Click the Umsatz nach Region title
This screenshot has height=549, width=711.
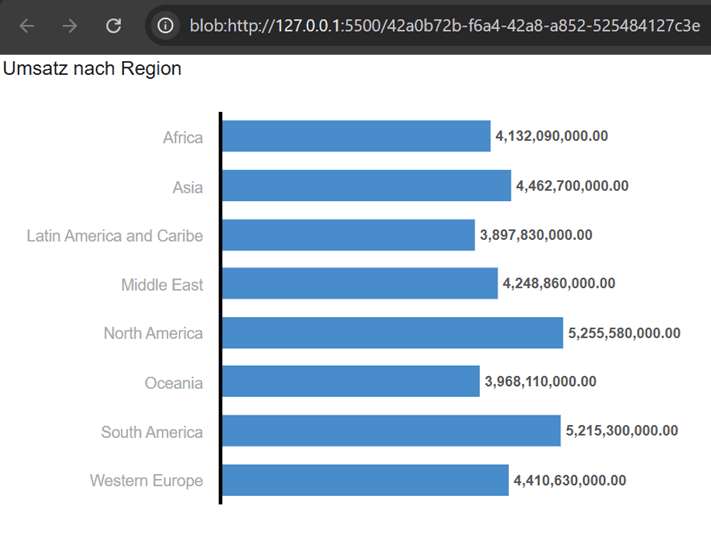(x=92, y=69)
